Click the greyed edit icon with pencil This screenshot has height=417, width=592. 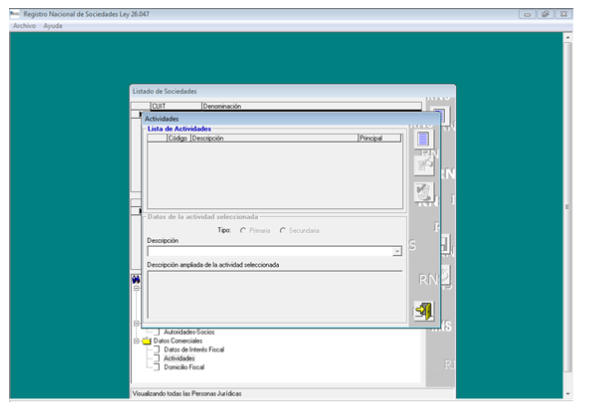(424, 165)
